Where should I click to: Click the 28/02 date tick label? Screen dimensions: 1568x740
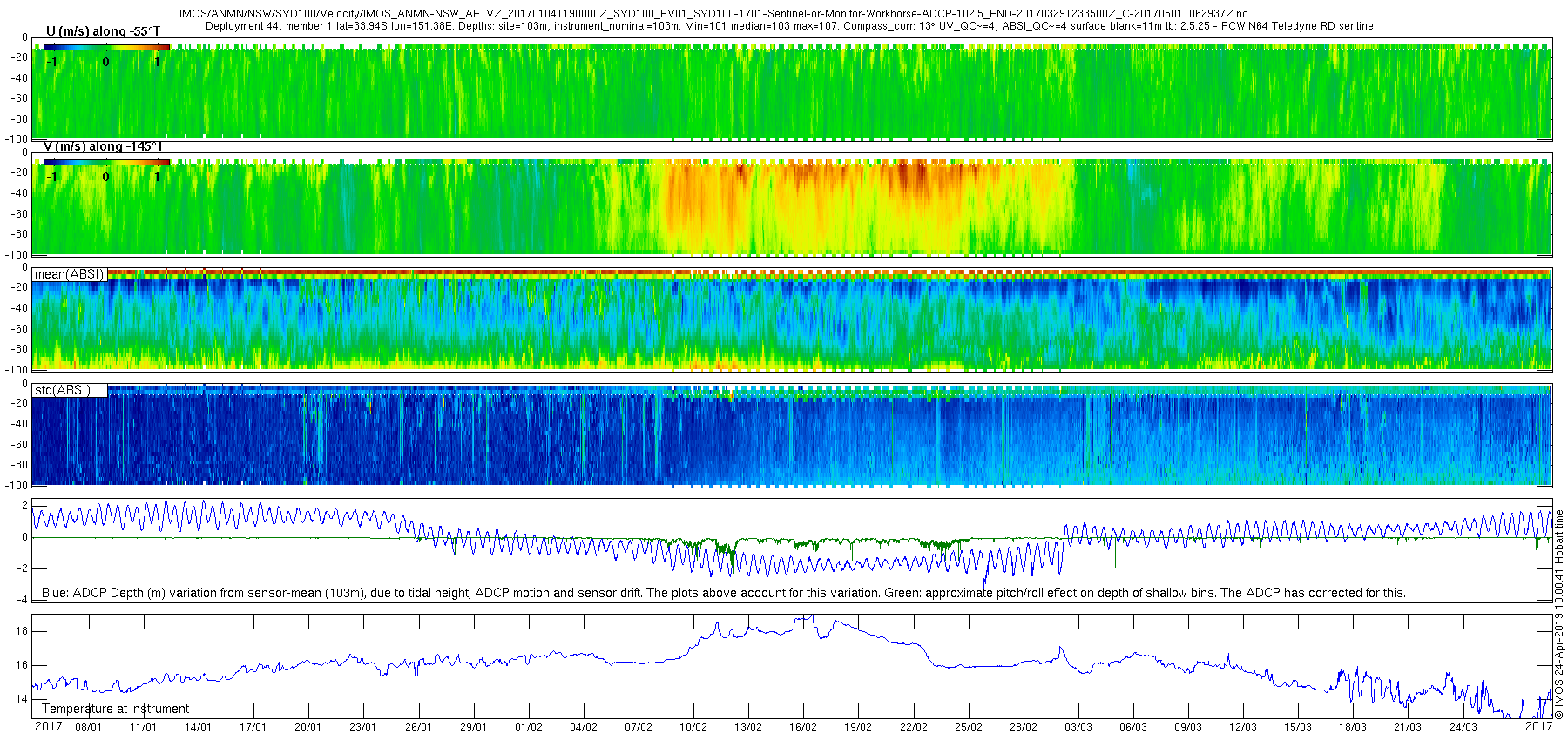coord(1023,728)
